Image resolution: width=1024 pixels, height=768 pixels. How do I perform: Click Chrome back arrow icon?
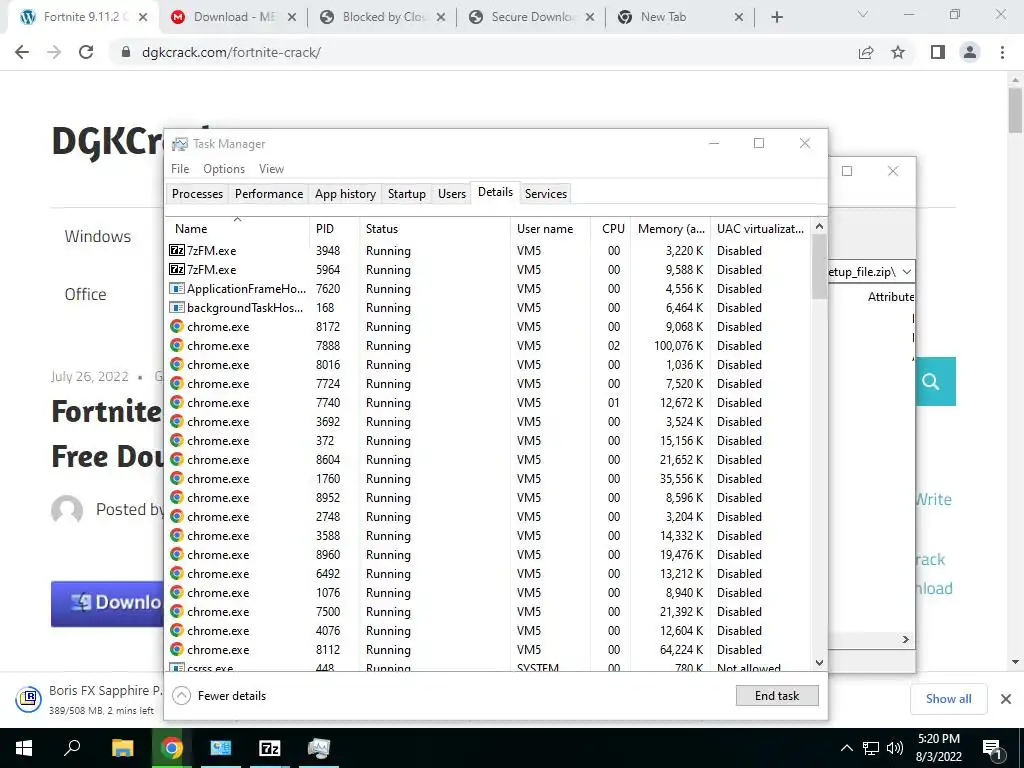click(x=22, y=52)
